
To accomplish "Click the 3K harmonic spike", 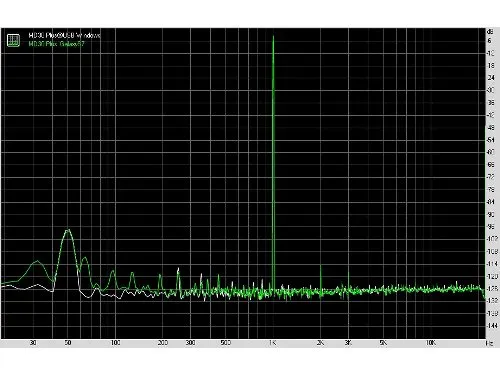I will point(349,274).
